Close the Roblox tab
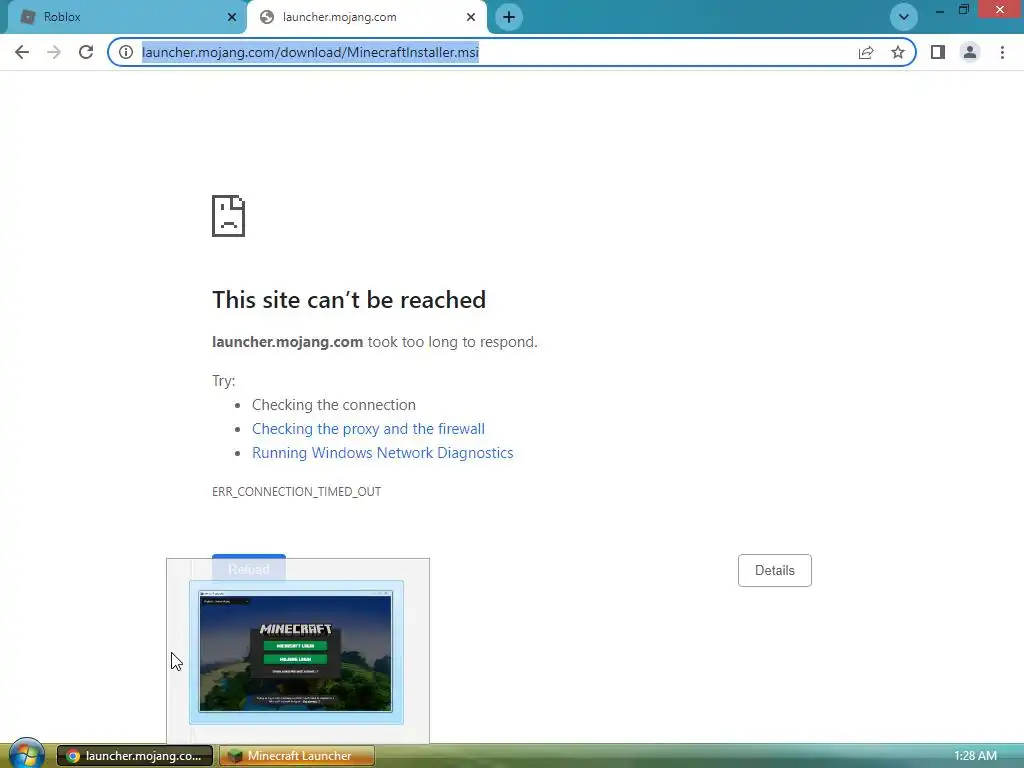 click(232, 17)
